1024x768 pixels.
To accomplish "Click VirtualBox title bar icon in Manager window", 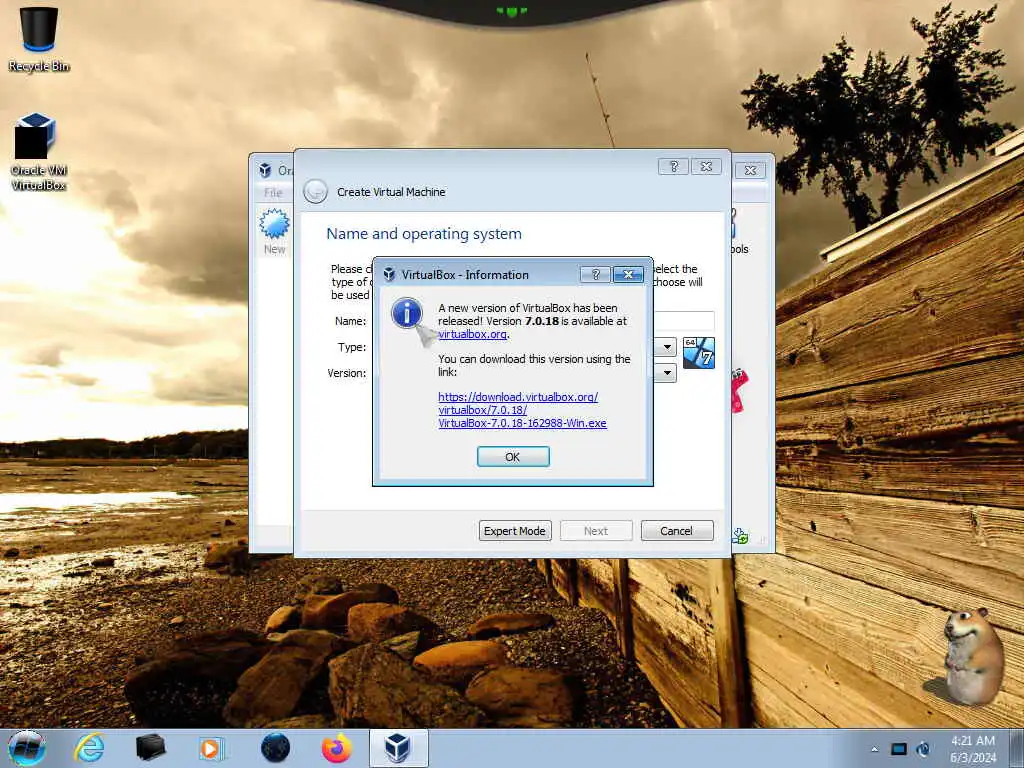I will pyautogui.click(x=264, y=170).
